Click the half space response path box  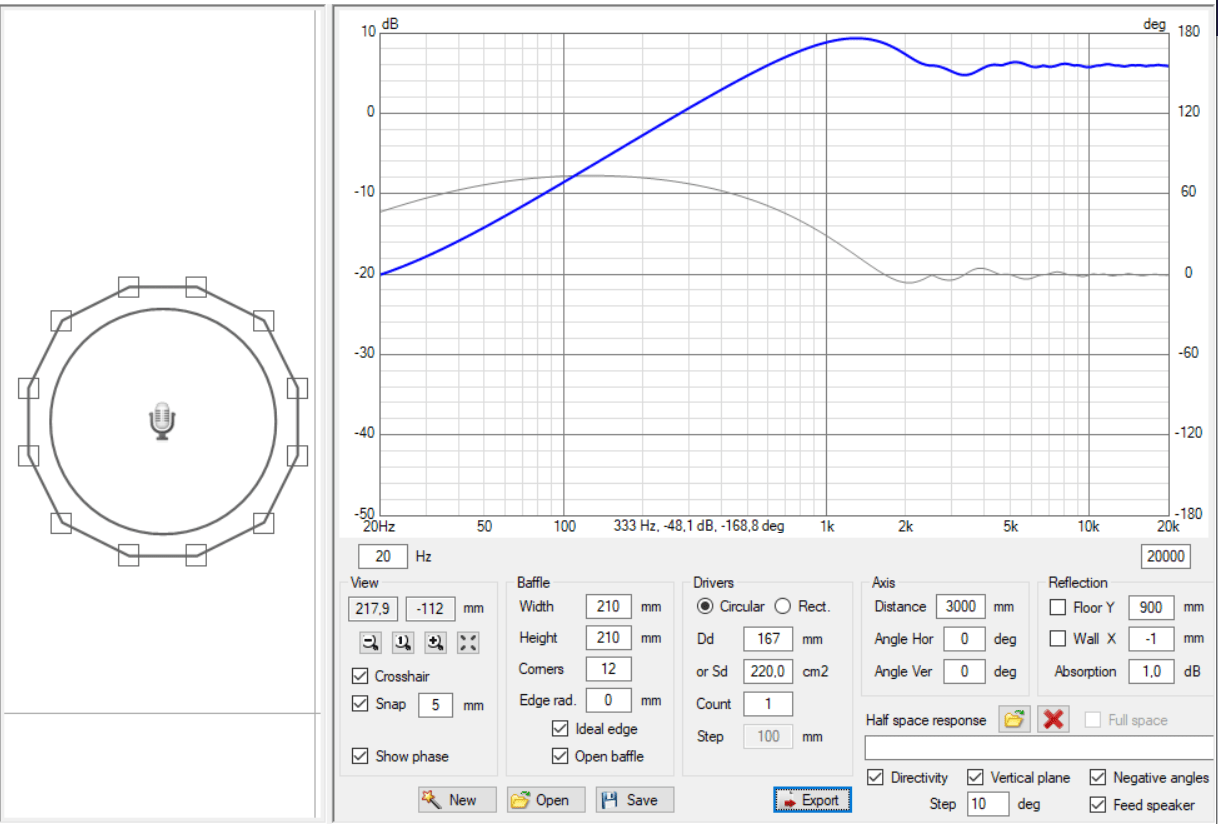1038,748
